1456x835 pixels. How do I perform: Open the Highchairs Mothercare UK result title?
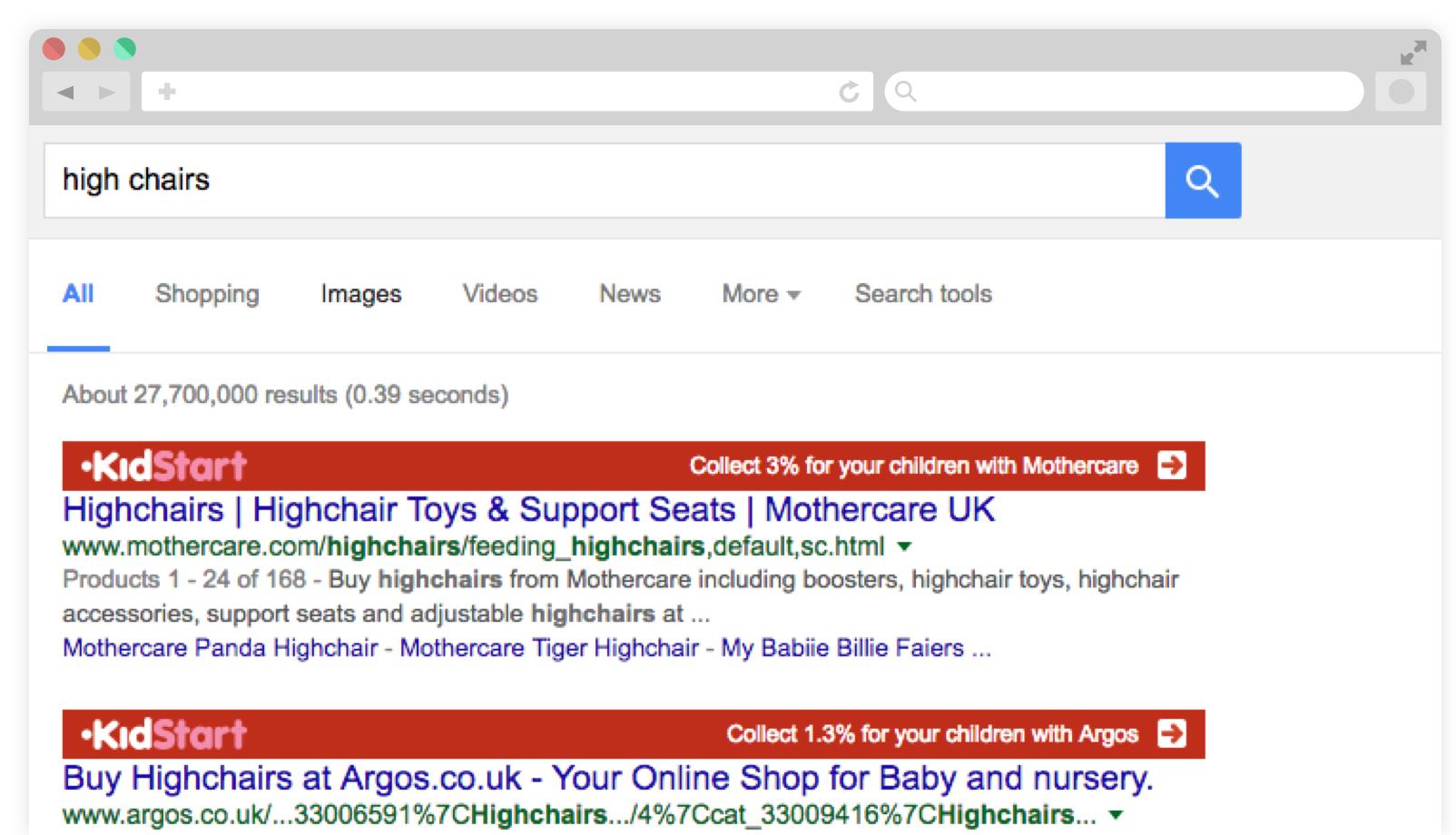click(528, 510)
